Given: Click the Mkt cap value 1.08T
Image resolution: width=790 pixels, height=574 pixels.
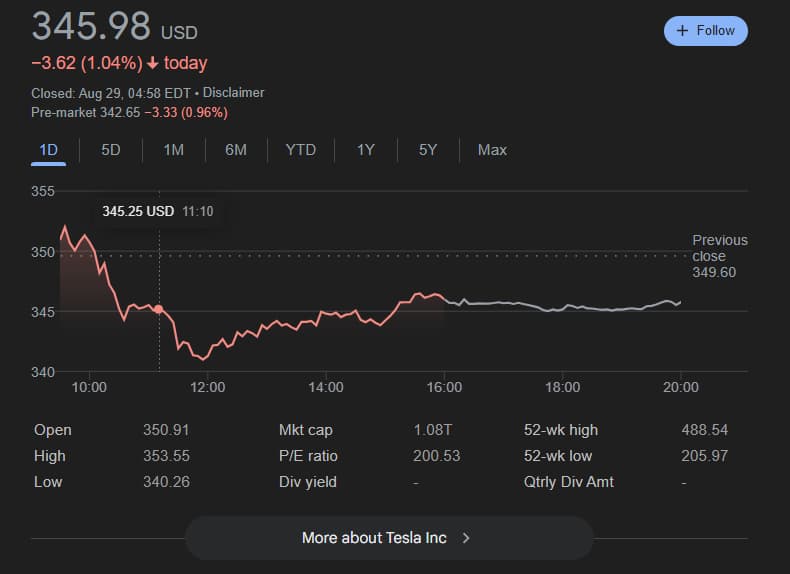Looking at the screenshot, I should pyautogui.click(x=432, y=430).
